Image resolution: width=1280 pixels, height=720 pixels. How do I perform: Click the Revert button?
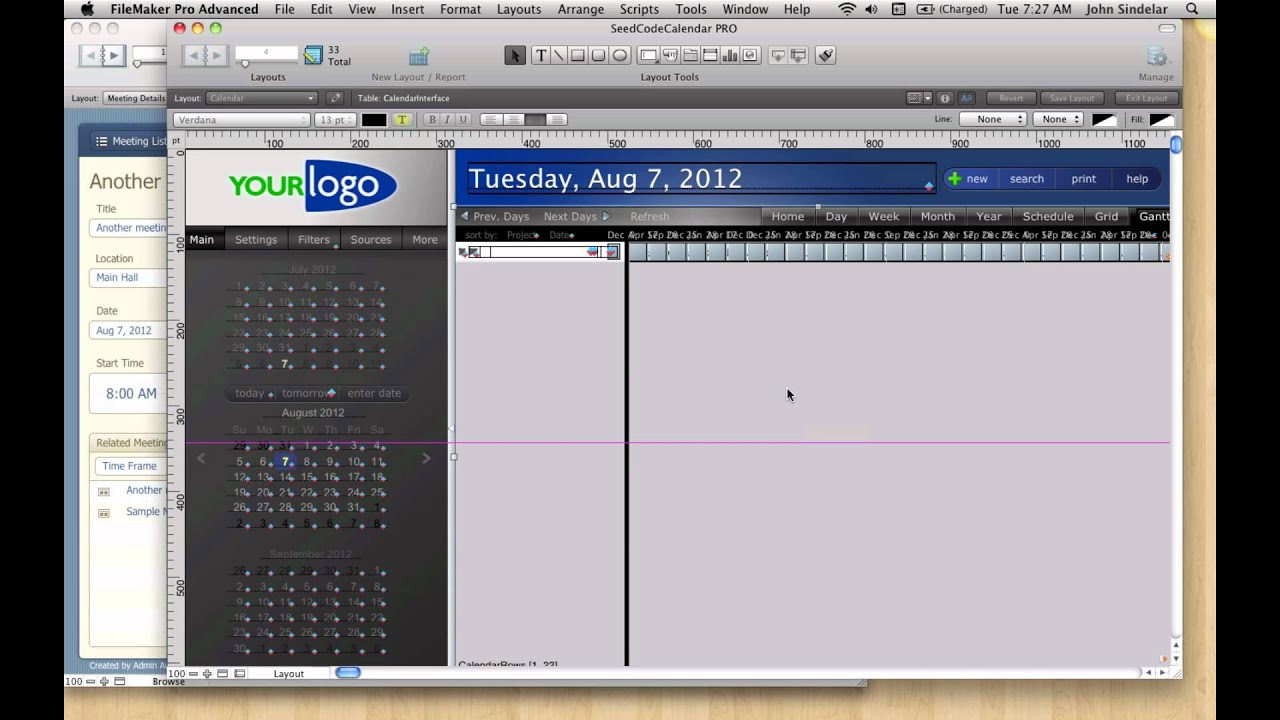pos(1011,98)
